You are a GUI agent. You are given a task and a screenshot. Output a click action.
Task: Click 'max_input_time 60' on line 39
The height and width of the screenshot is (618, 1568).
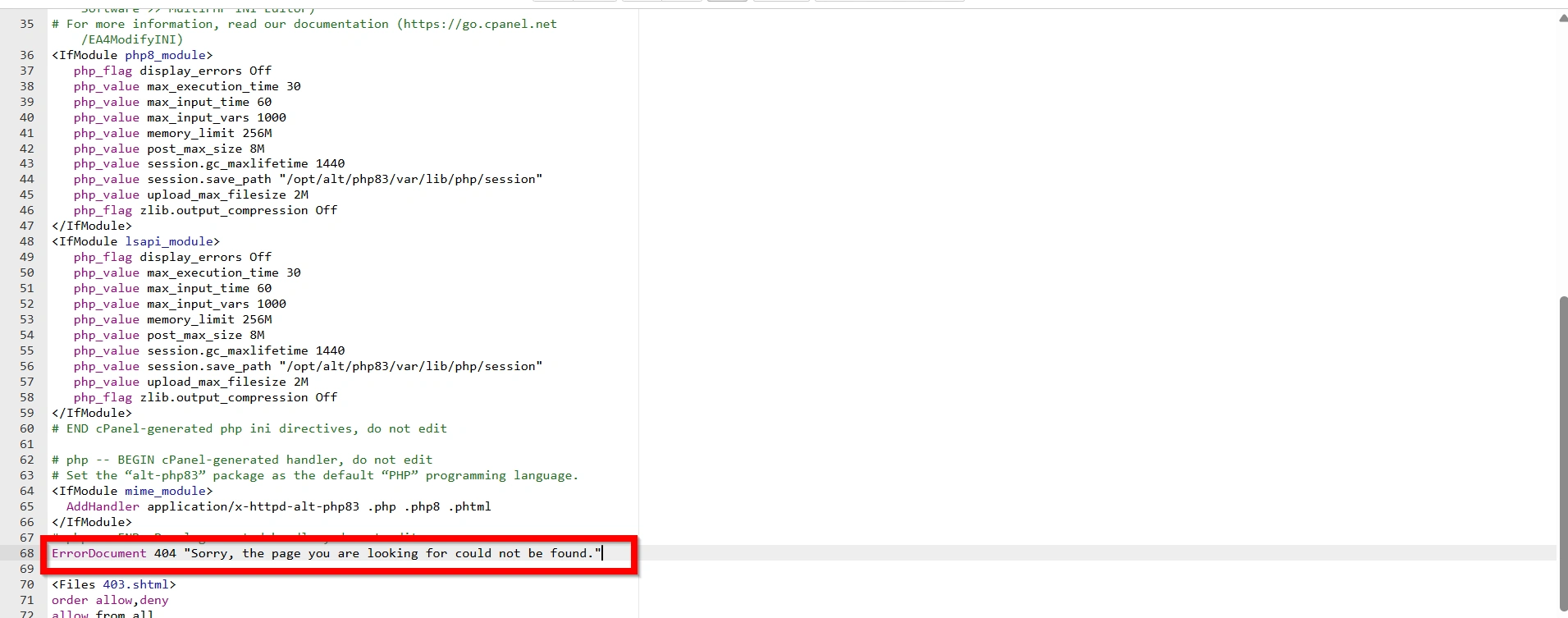pos(209,102)
